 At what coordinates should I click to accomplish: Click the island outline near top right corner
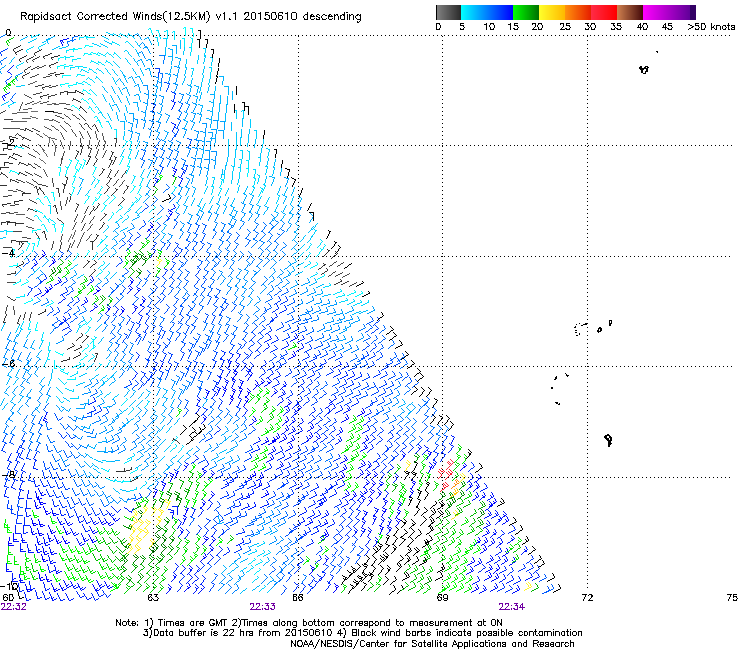[x=644, y=69]
